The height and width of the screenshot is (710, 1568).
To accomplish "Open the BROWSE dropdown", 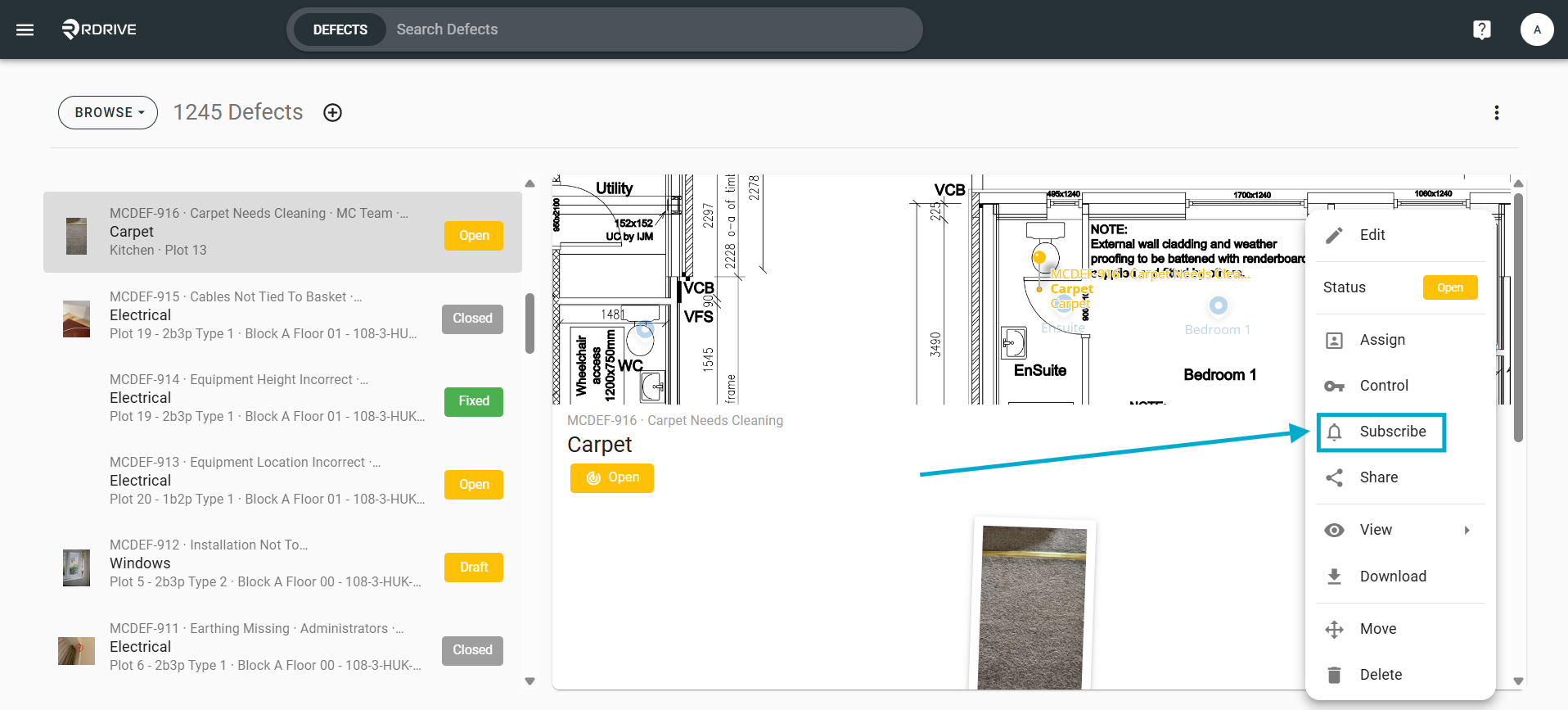I will tap(108, 113).
